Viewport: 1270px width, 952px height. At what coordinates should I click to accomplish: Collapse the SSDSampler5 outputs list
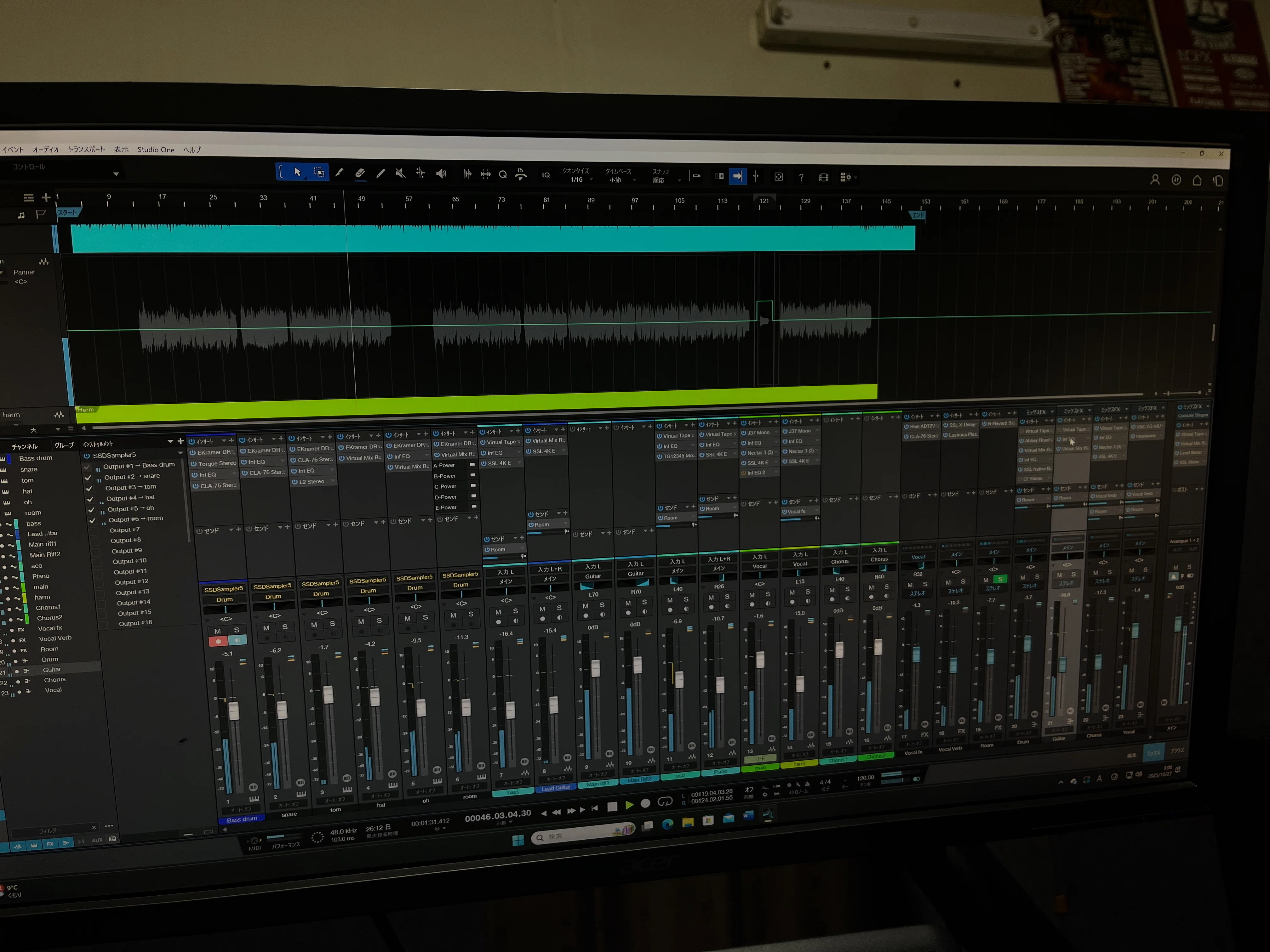tap(180, 453)
